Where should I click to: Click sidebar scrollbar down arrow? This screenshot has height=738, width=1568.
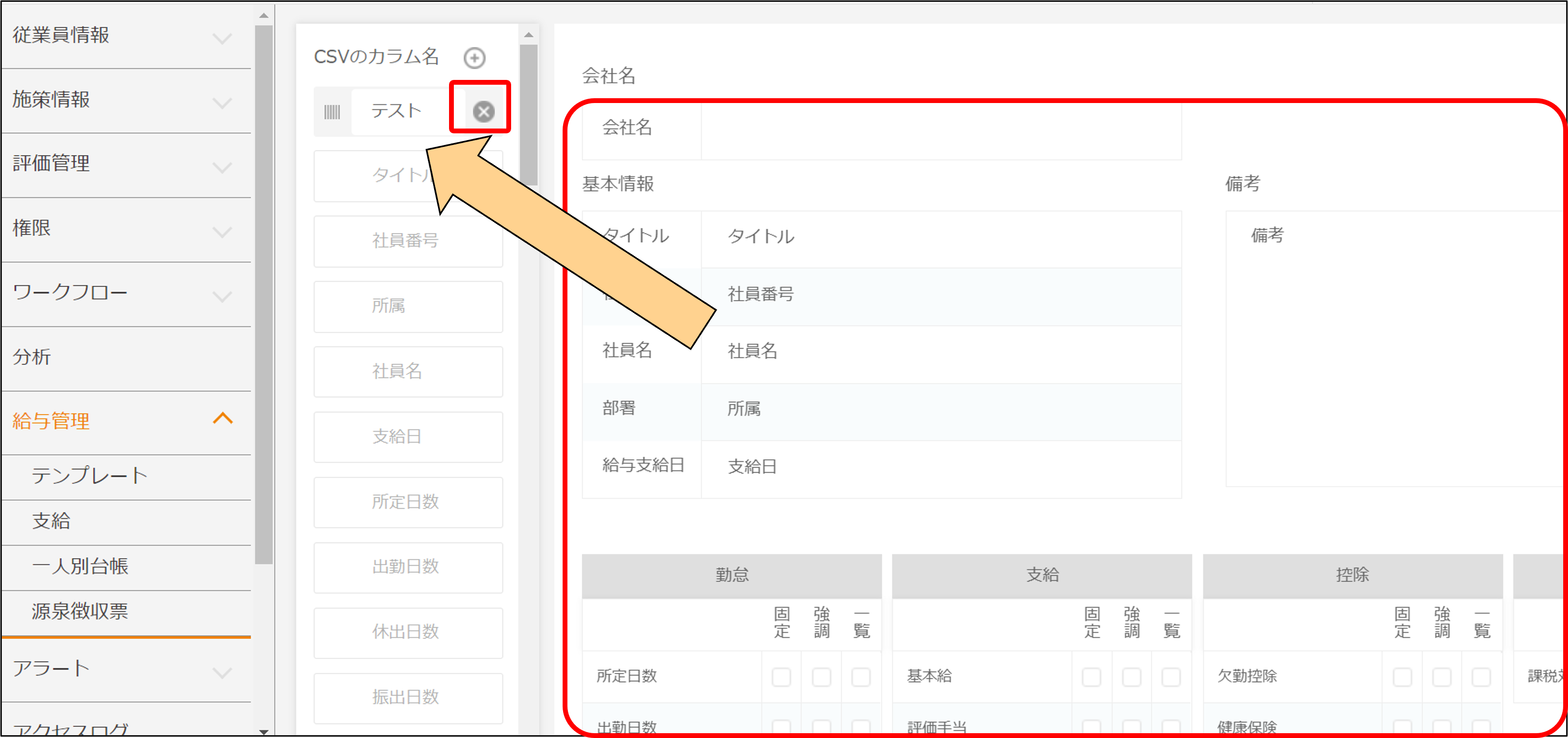264,731
